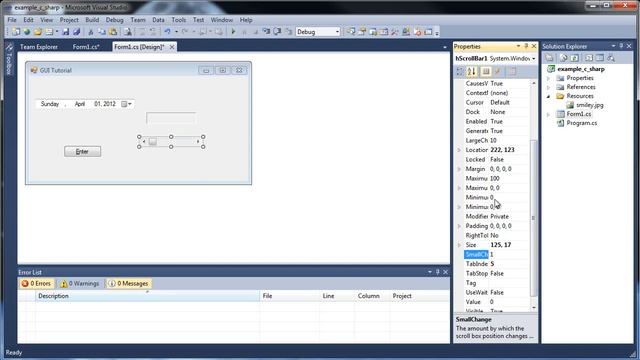Image resolution: width=640 pixels, height=360 pixels.
Task: Click Refresh icon in Solution Explorer
Action: point(574,58)
